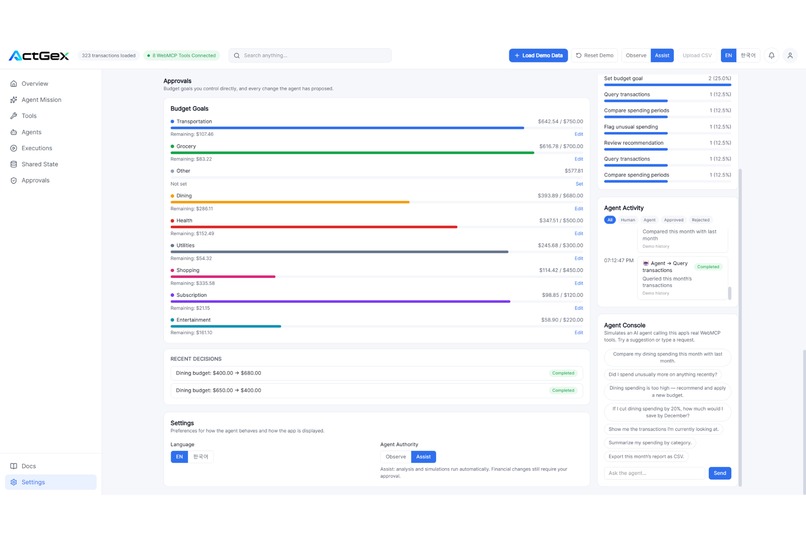Open Shared State via the database icon
Viewport: 806px width, 537px height.
click(x=14, y=164)
